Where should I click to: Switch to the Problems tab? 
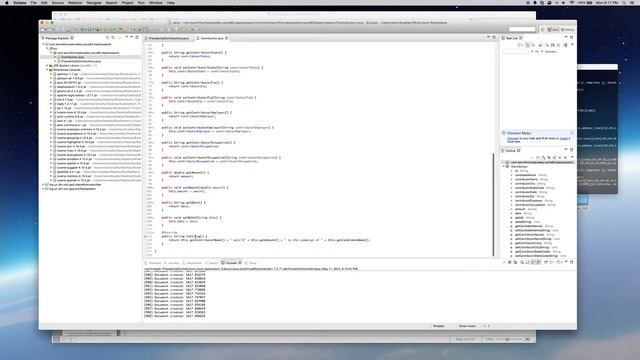click(x=153, y=263)
